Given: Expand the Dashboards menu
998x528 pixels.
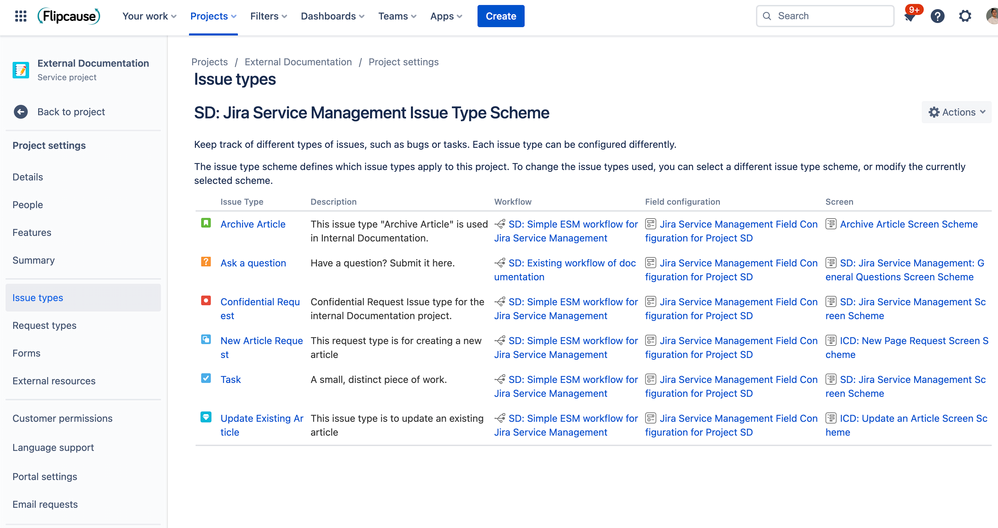Looking at the screenshot, I should point(332,16).
